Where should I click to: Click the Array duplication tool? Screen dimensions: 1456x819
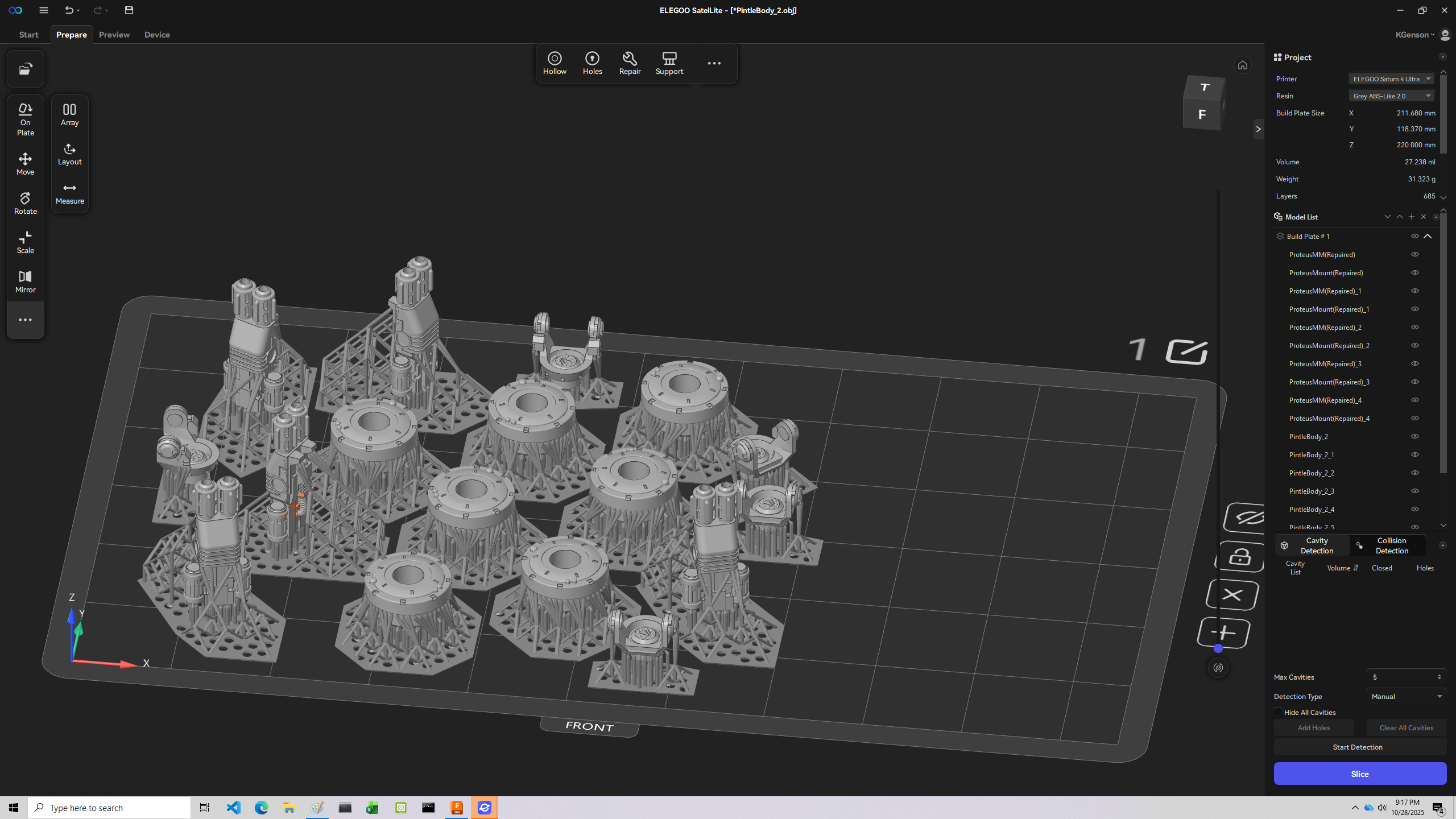[x=69, y=114]
